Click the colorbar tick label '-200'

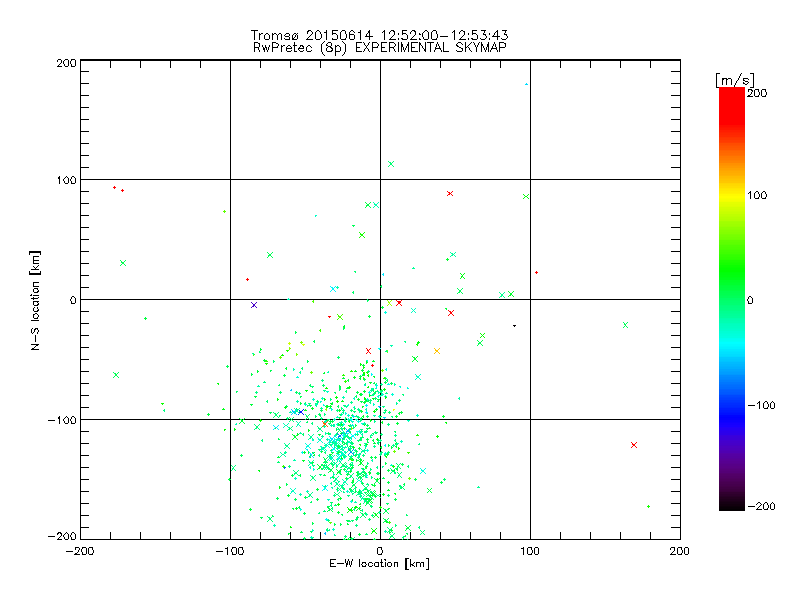[761, 507]
